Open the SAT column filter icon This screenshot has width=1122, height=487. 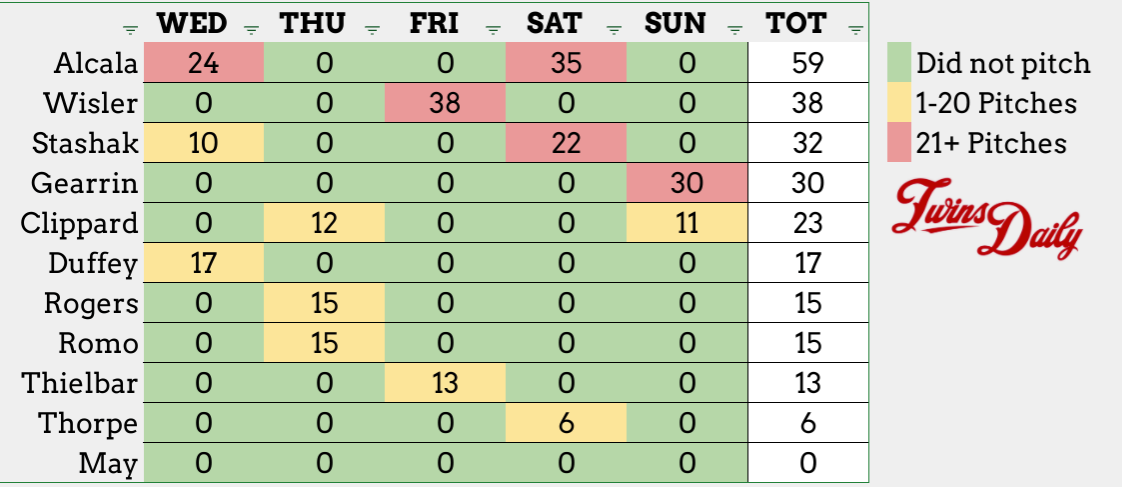point(614,27)
